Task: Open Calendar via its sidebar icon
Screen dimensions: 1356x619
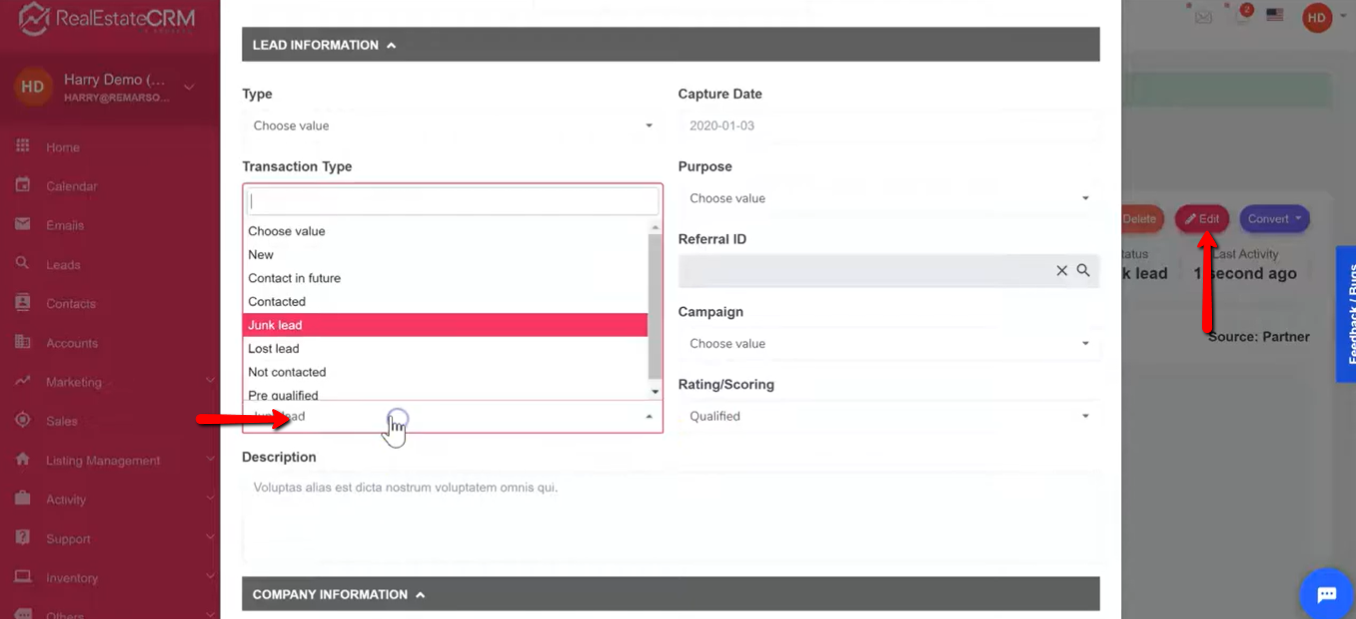Action: tap(23, 185)
